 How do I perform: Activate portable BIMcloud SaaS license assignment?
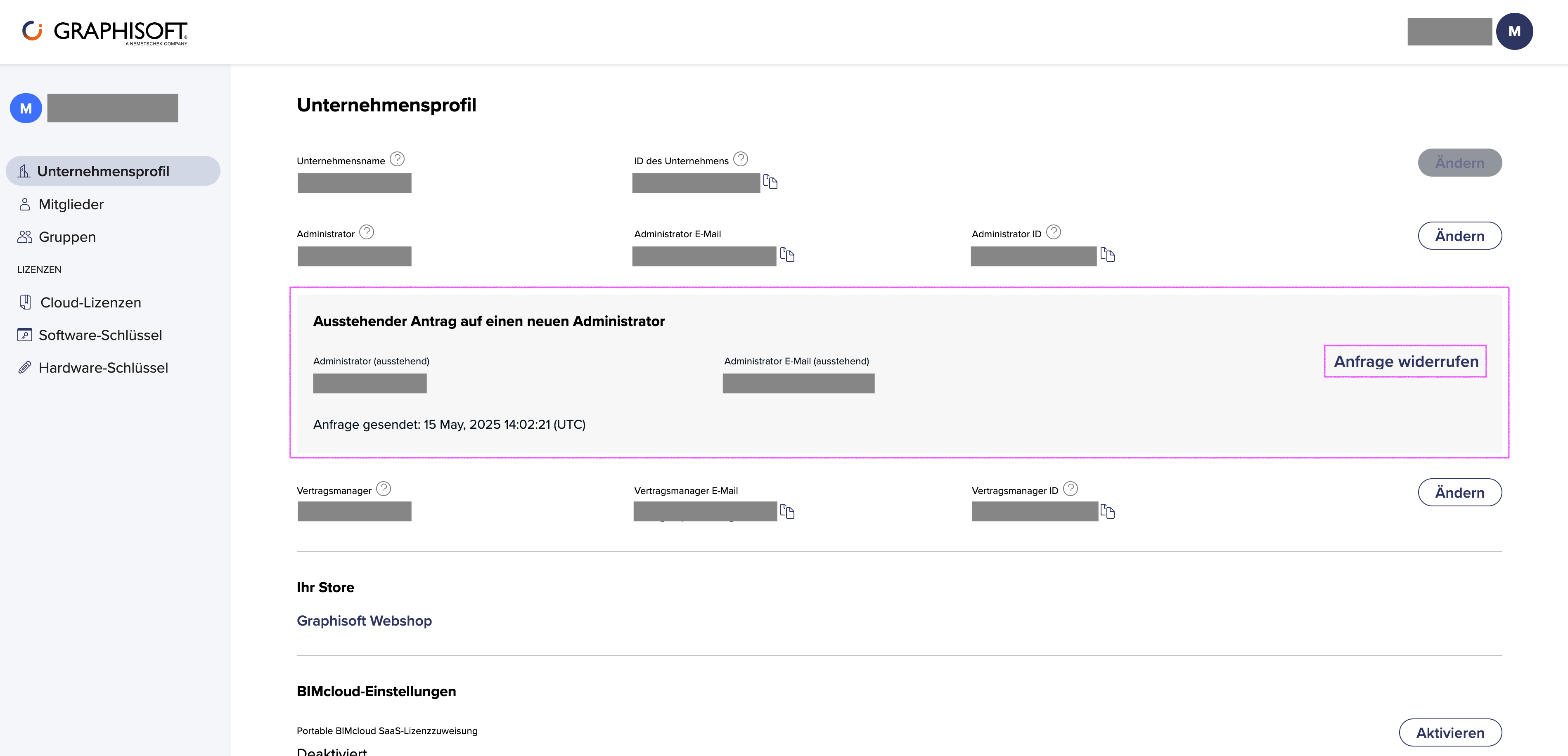point(1450,733)
